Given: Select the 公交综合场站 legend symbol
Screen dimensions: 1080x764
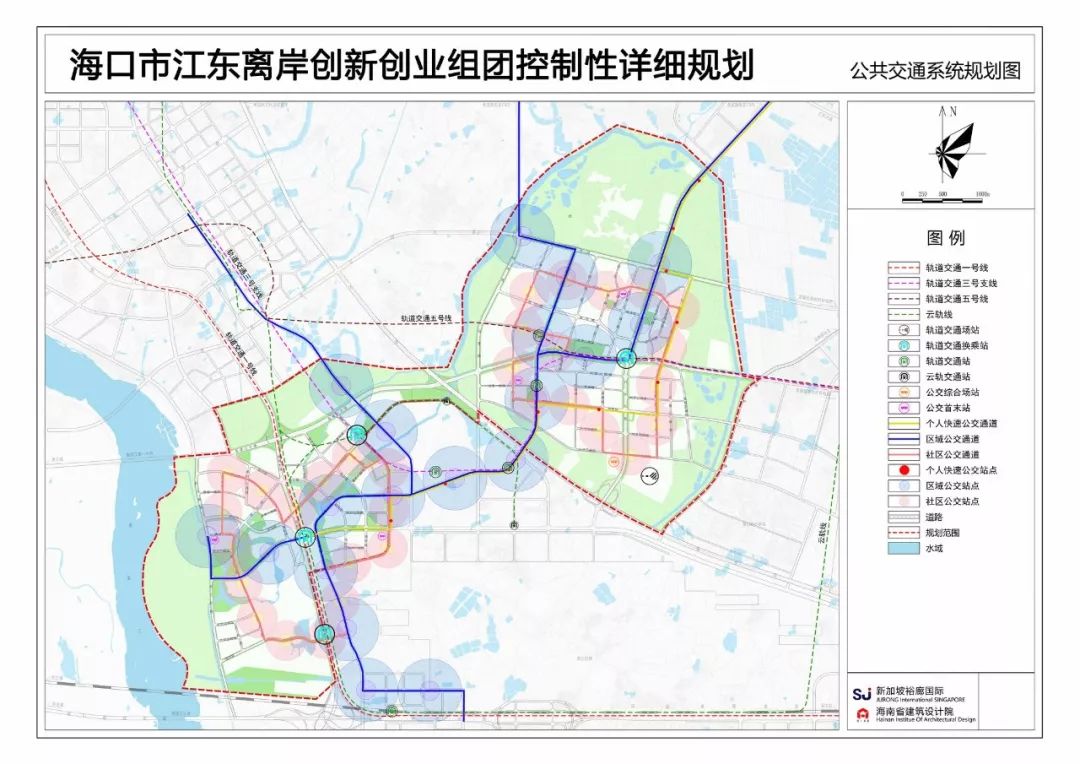Looking at the screenshot, I should (x=903, y=392).
